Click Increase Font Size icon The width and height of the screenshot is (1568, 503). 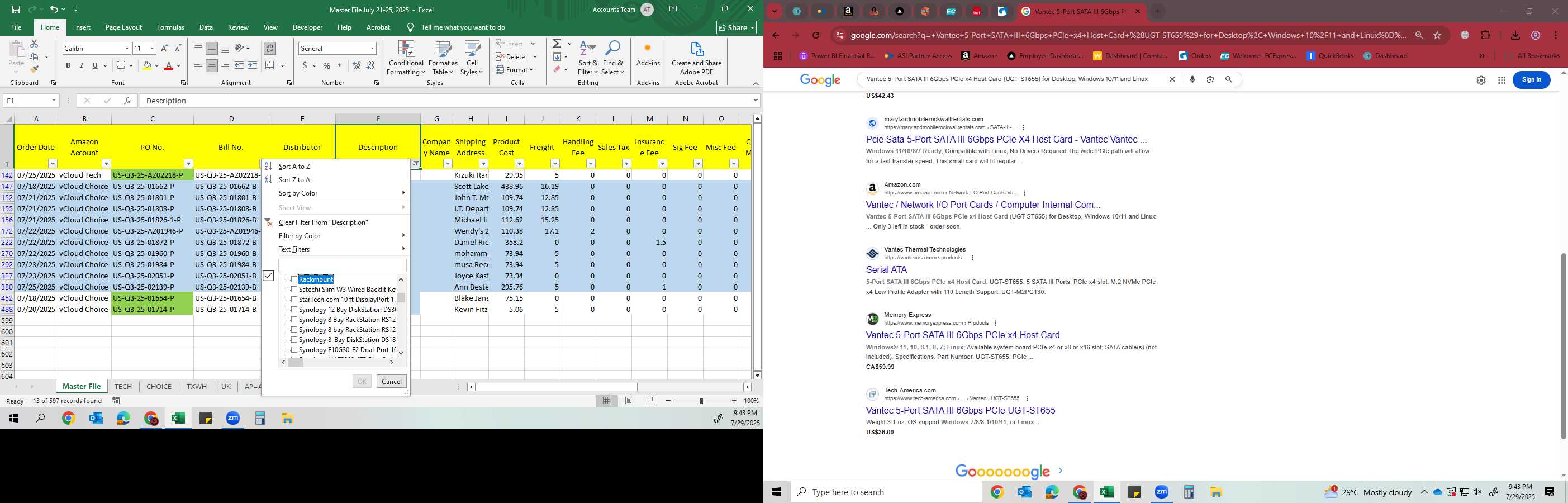(x=164, y=48)
